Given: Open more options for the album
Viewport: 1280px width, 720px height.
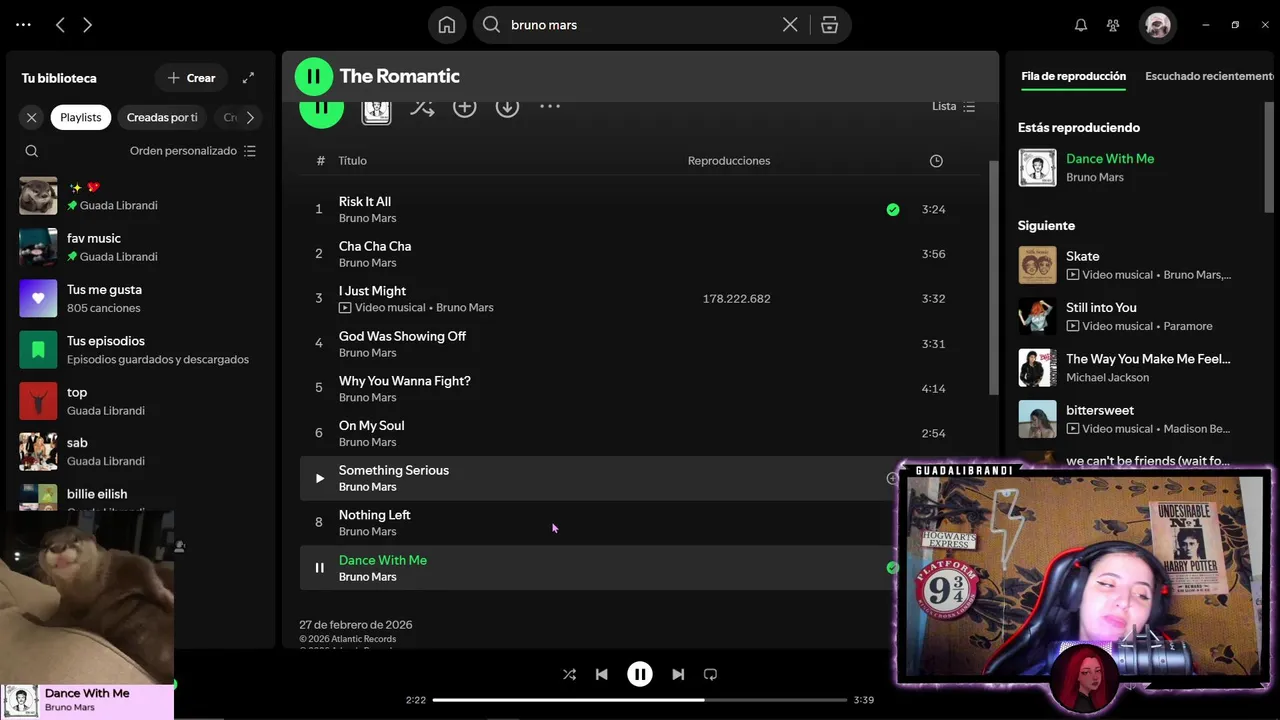Looking at the screenshot, I should click(550, 106).
